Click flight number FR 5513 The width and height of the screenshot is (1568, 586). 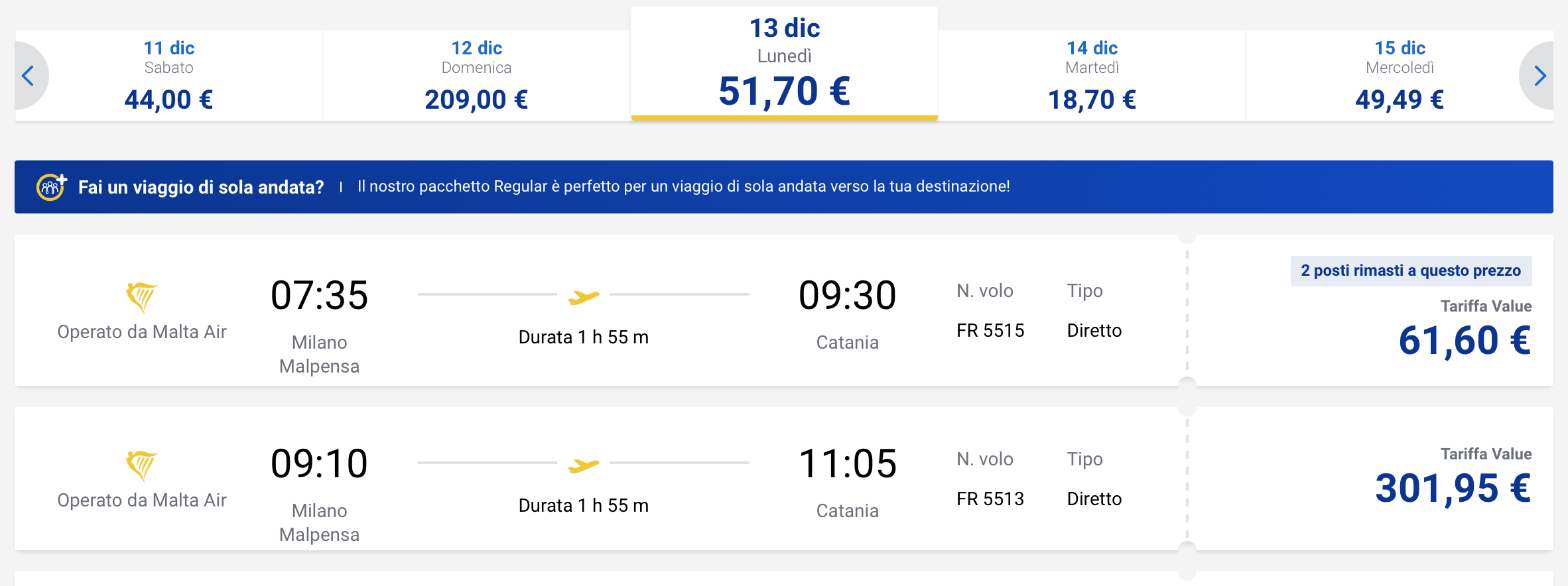coord(990,498)
